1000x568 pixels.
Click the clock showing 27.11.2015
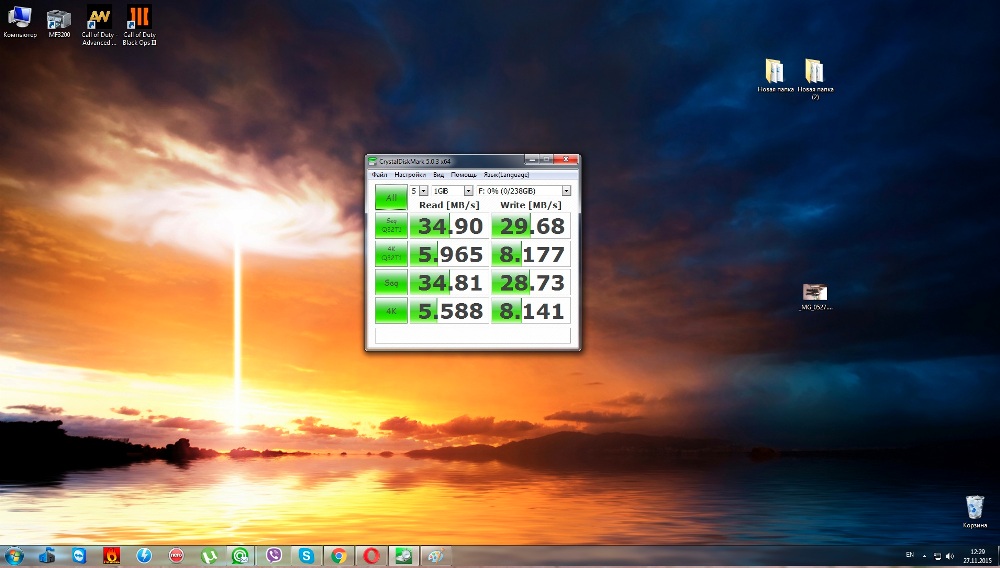click(x=977, y=556)
